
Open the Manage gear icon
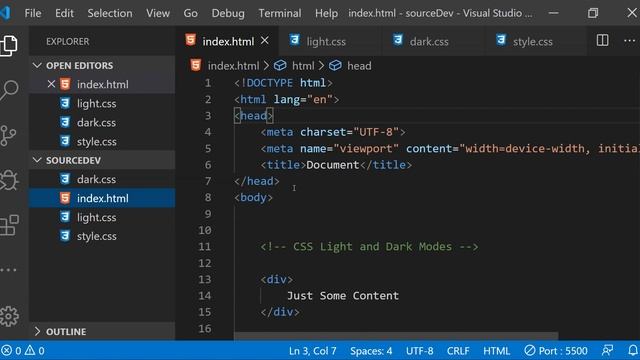pyautogui.click(x=9, y=316)
